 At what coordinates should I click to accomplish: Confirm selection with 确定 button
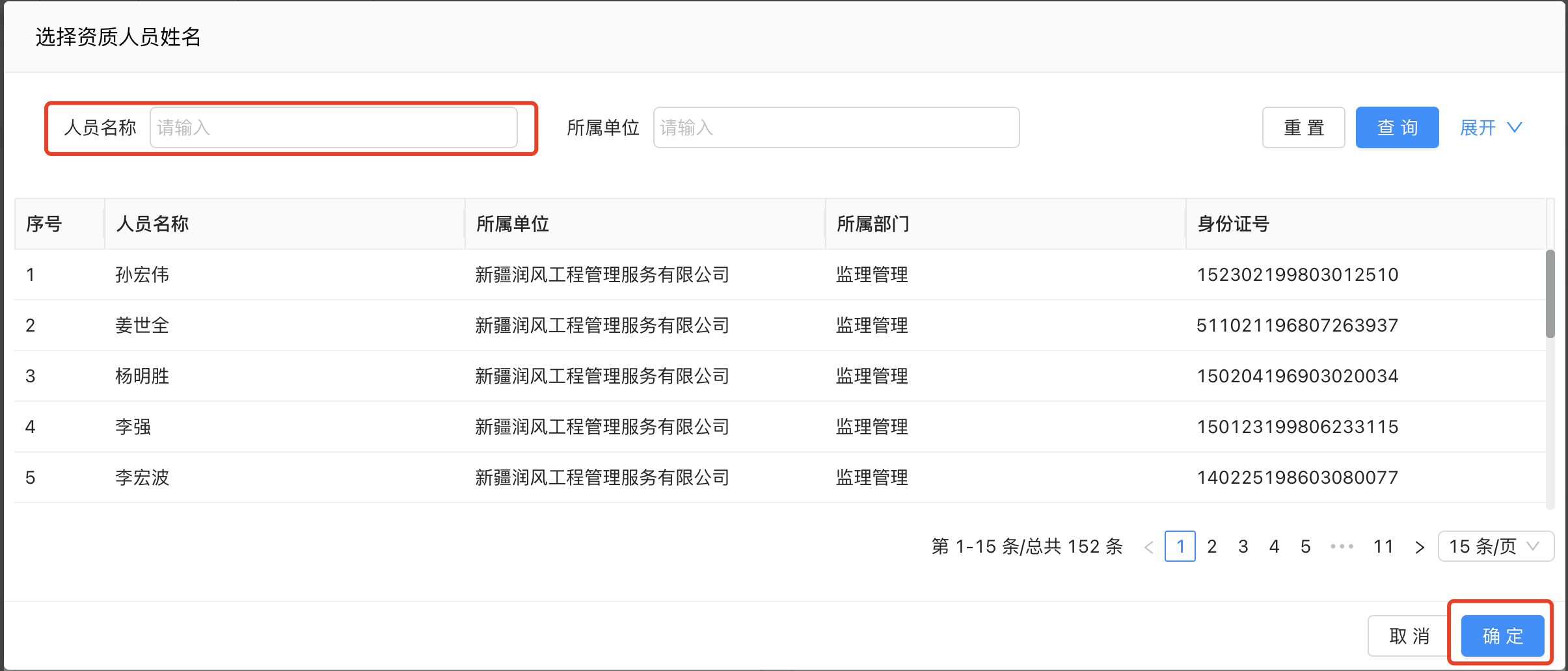[x=1502, y=635]
